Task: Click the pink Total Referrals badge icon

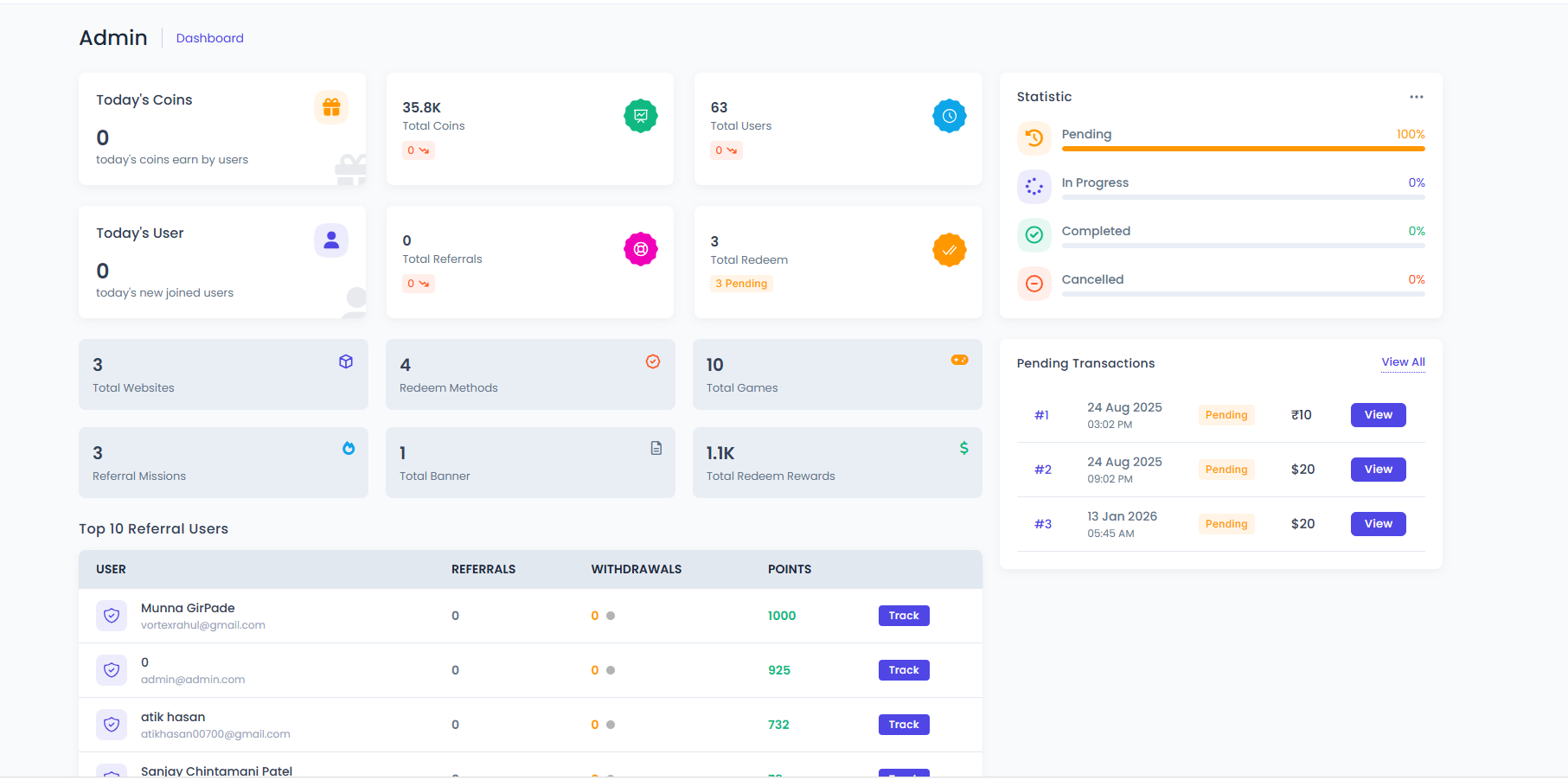Action: pos(640,249)
